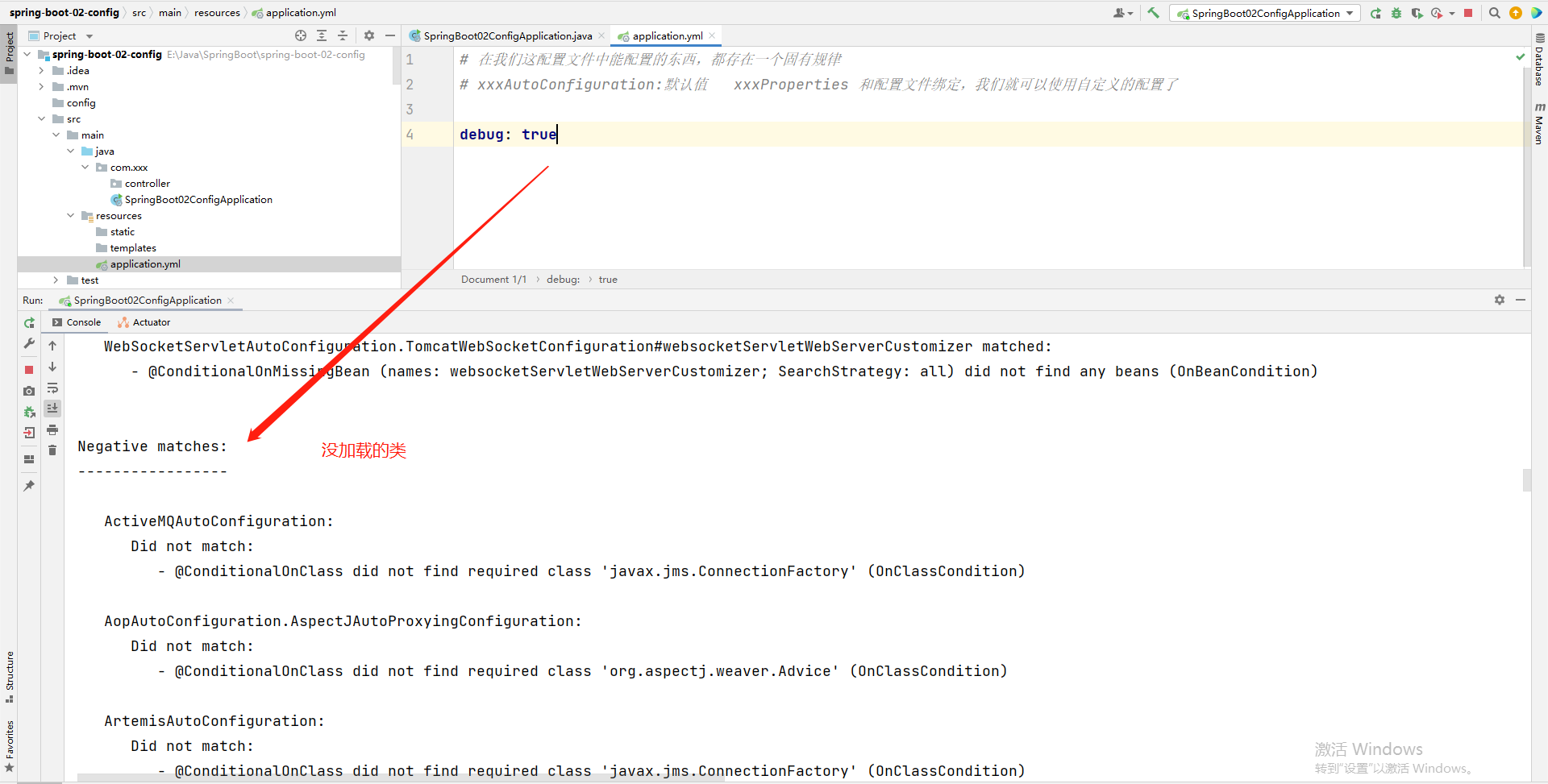The height and width of the screenshot is (784, 1548).
Task: Close the SpringBoot02ConfigApplication run tab
Action: [231, 301]
